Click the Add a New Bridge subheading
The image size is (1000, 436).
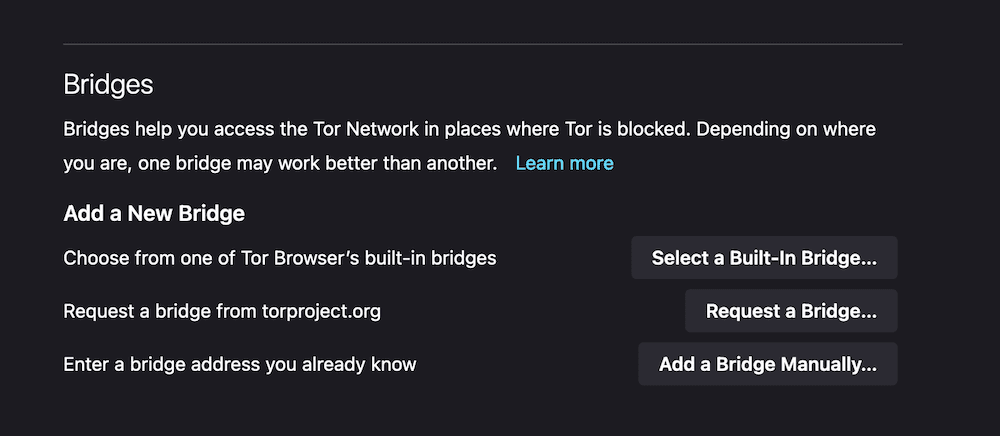pos(154,213)
